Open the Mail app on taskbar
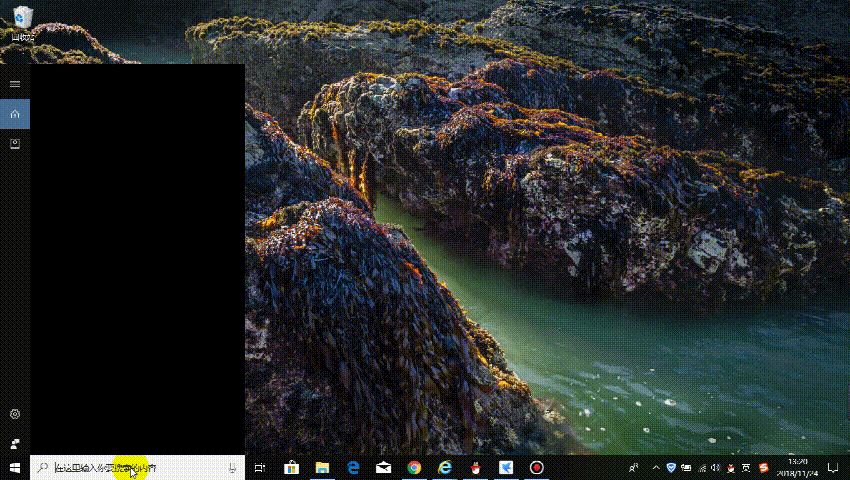850x480 pixels. [383, 468]
